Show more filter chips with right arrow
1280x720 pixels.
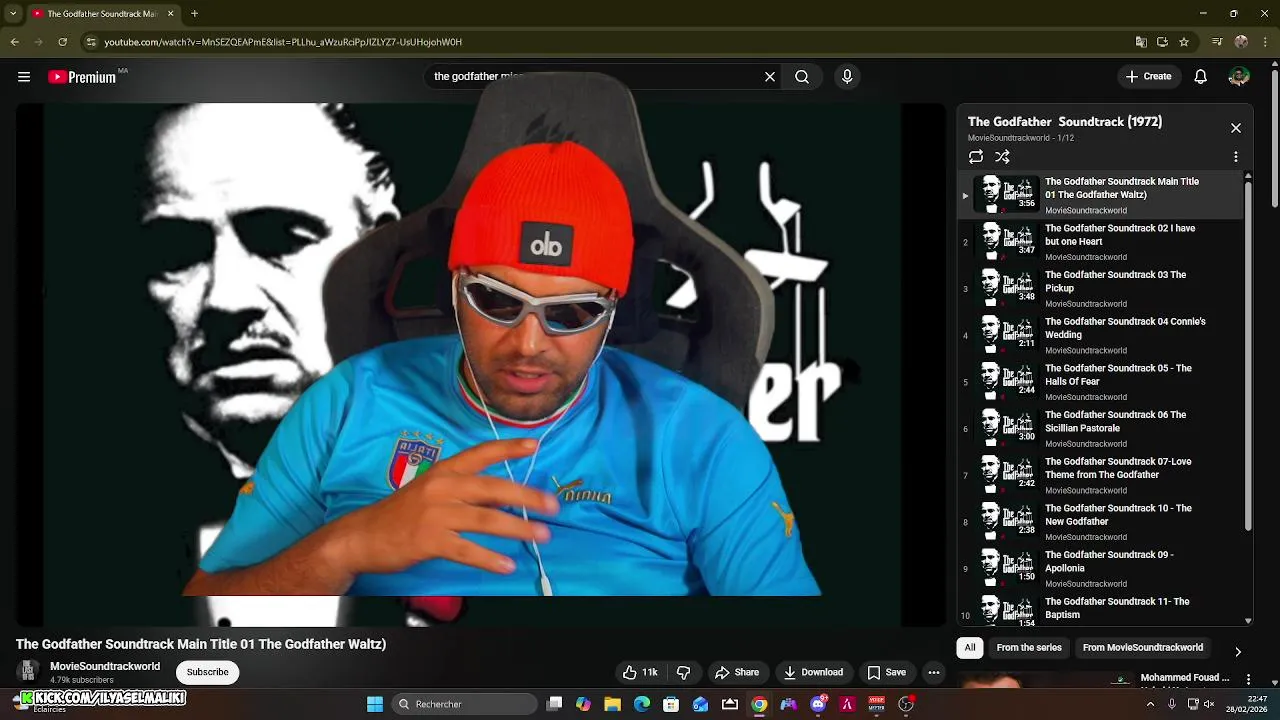point(1238,652)
